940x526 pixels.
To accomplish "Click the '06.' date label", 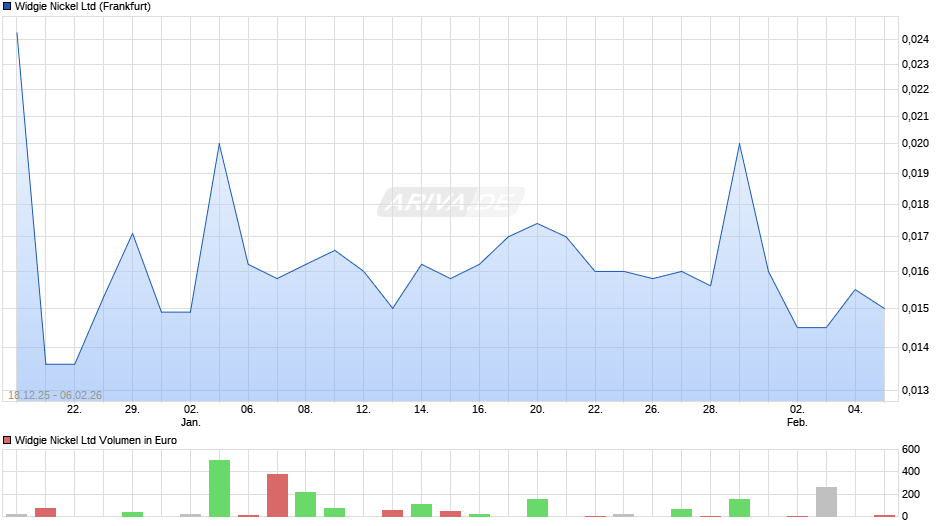I will [x=248, y=410].
